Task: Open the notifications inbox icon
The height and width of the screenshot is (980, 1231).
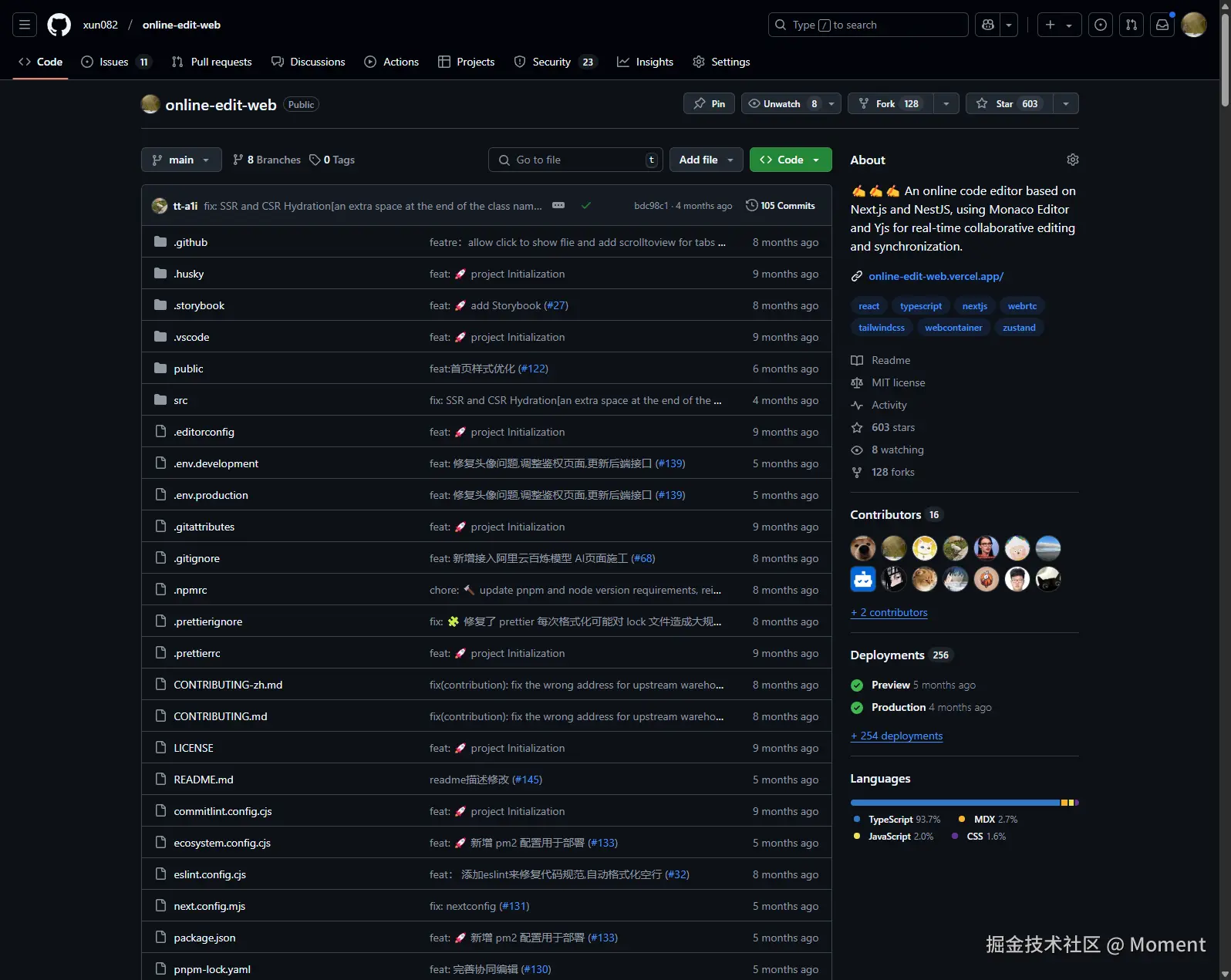Action: [1162, 25]
